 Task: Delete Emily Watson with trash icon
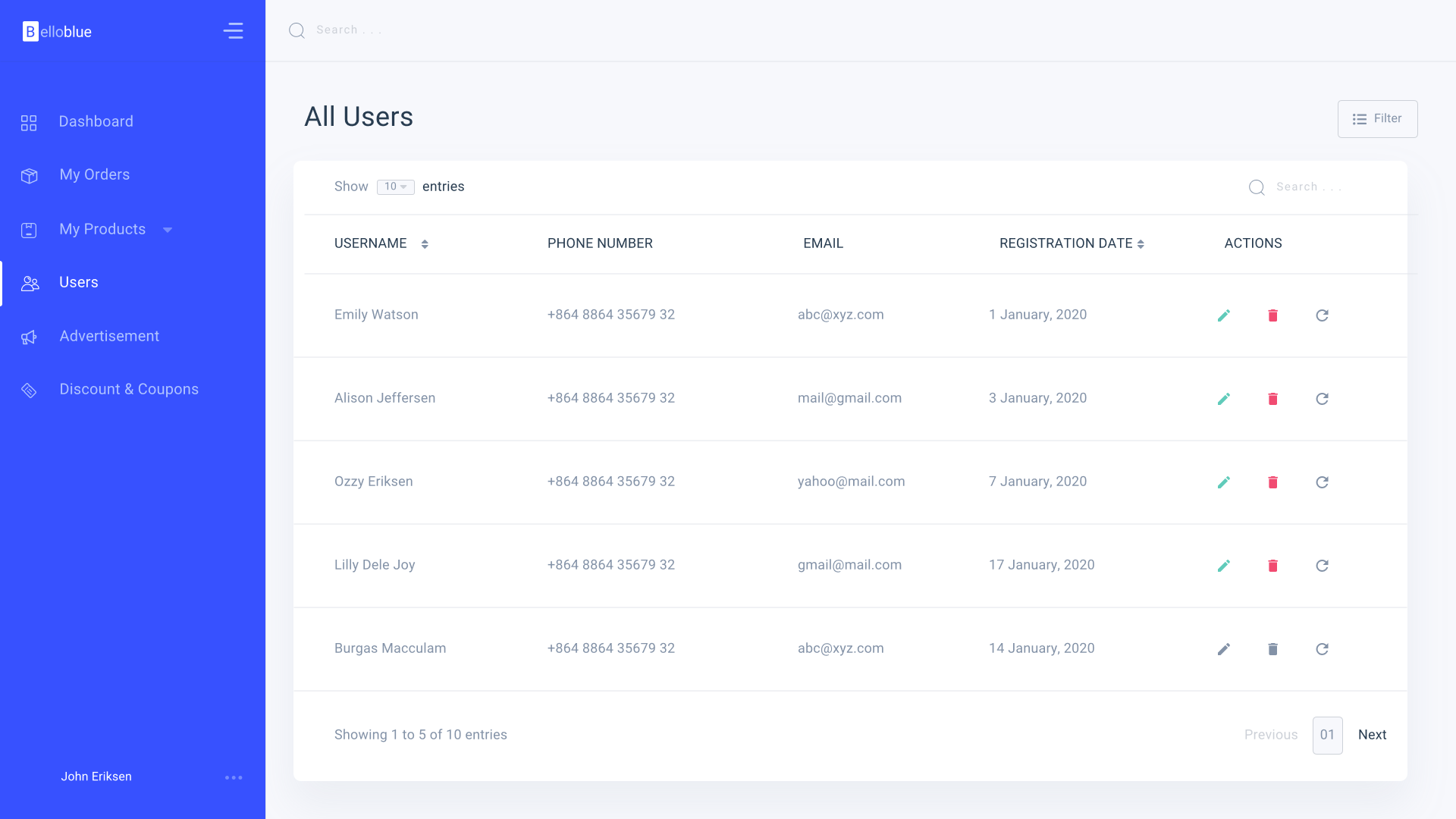click(x=1273, y=315)
